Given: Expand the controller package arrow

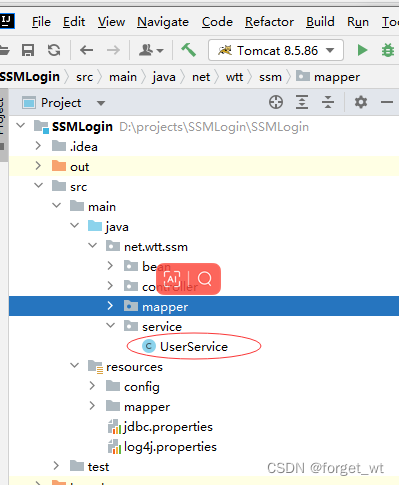Looking at the screenshot, I should (x=110, y=286).
